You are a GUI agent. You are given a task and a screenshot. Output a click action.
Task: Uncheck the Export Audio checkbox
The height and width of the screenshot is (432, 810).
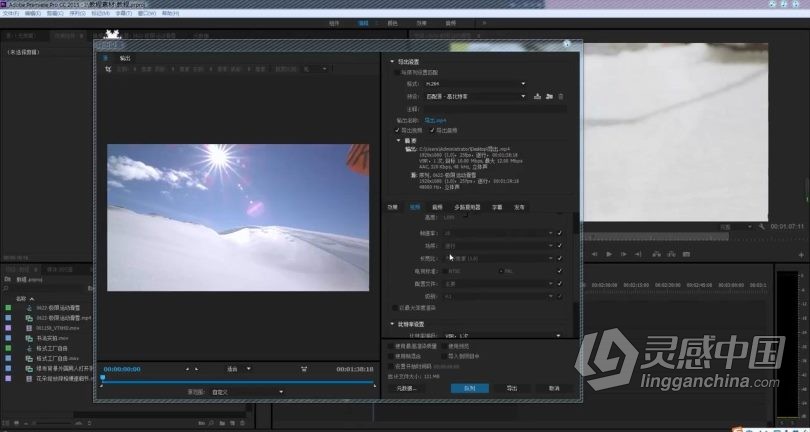(x=432, y=130)
